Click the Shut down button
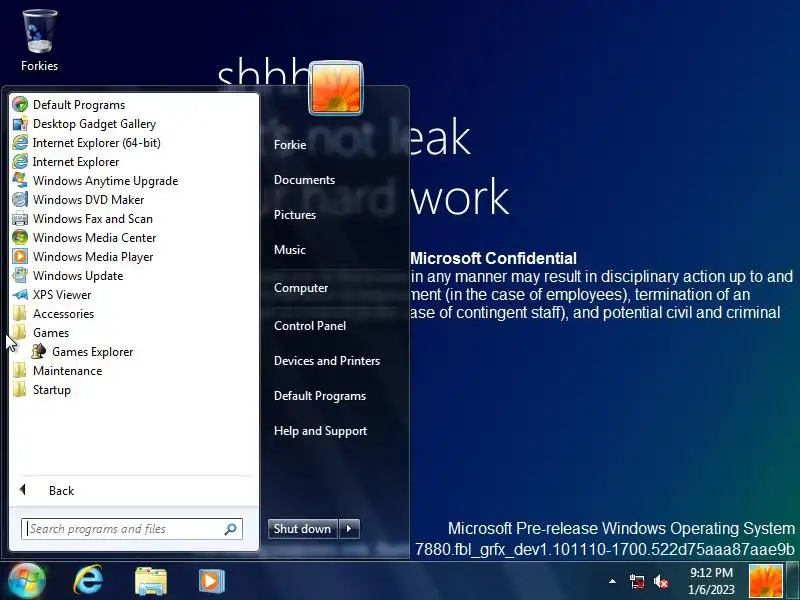 [303, 529]
